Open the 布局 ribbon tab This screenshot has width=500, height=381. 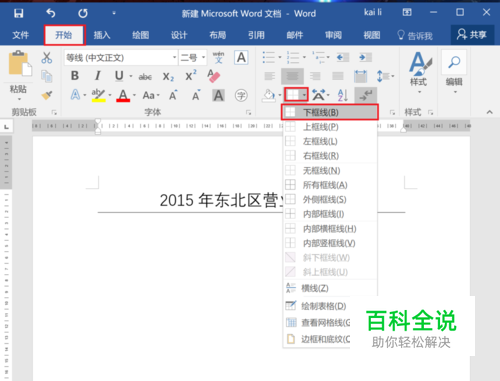(218, 35)
